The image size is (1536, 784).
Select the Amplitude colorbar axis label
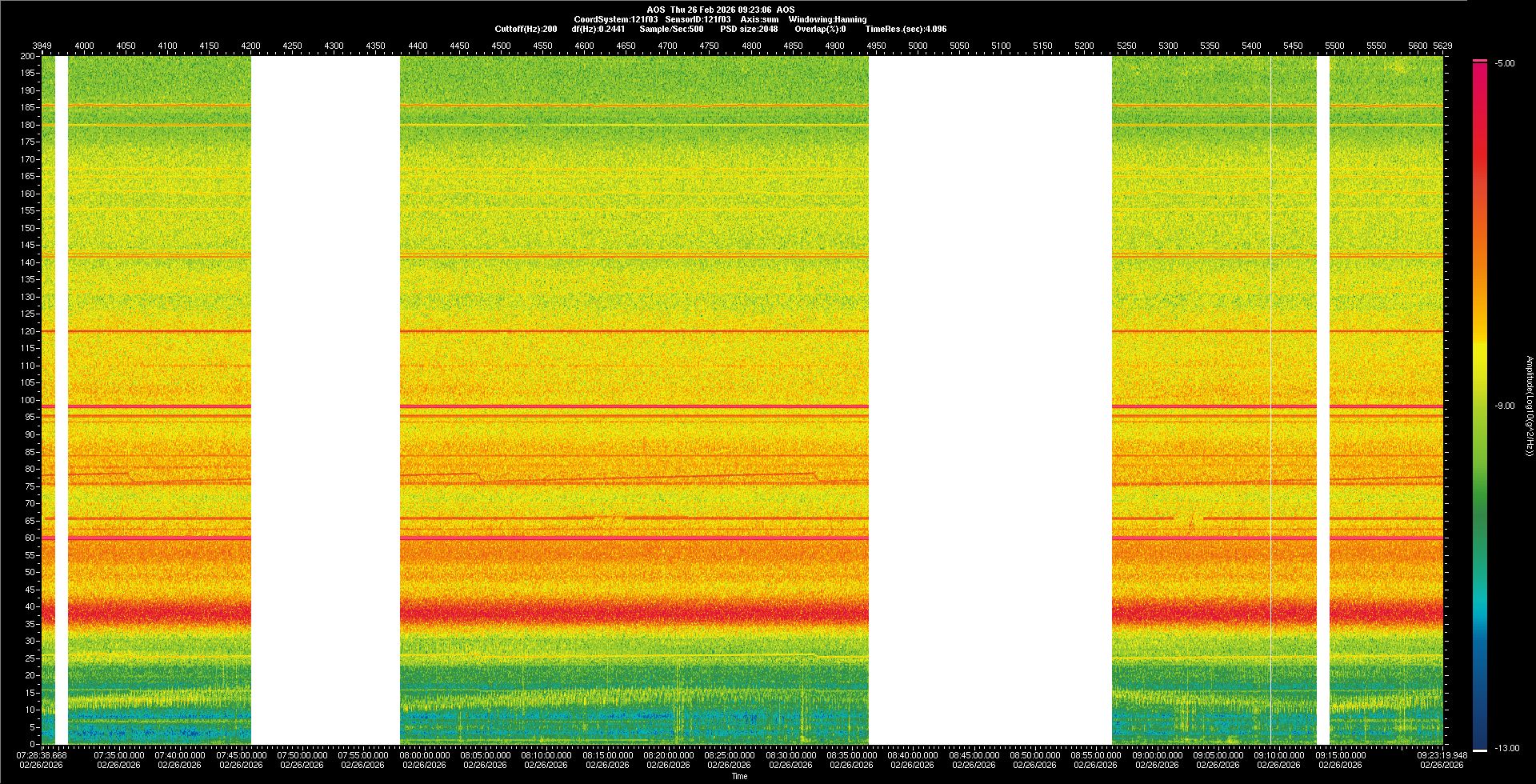(1529, 406)
